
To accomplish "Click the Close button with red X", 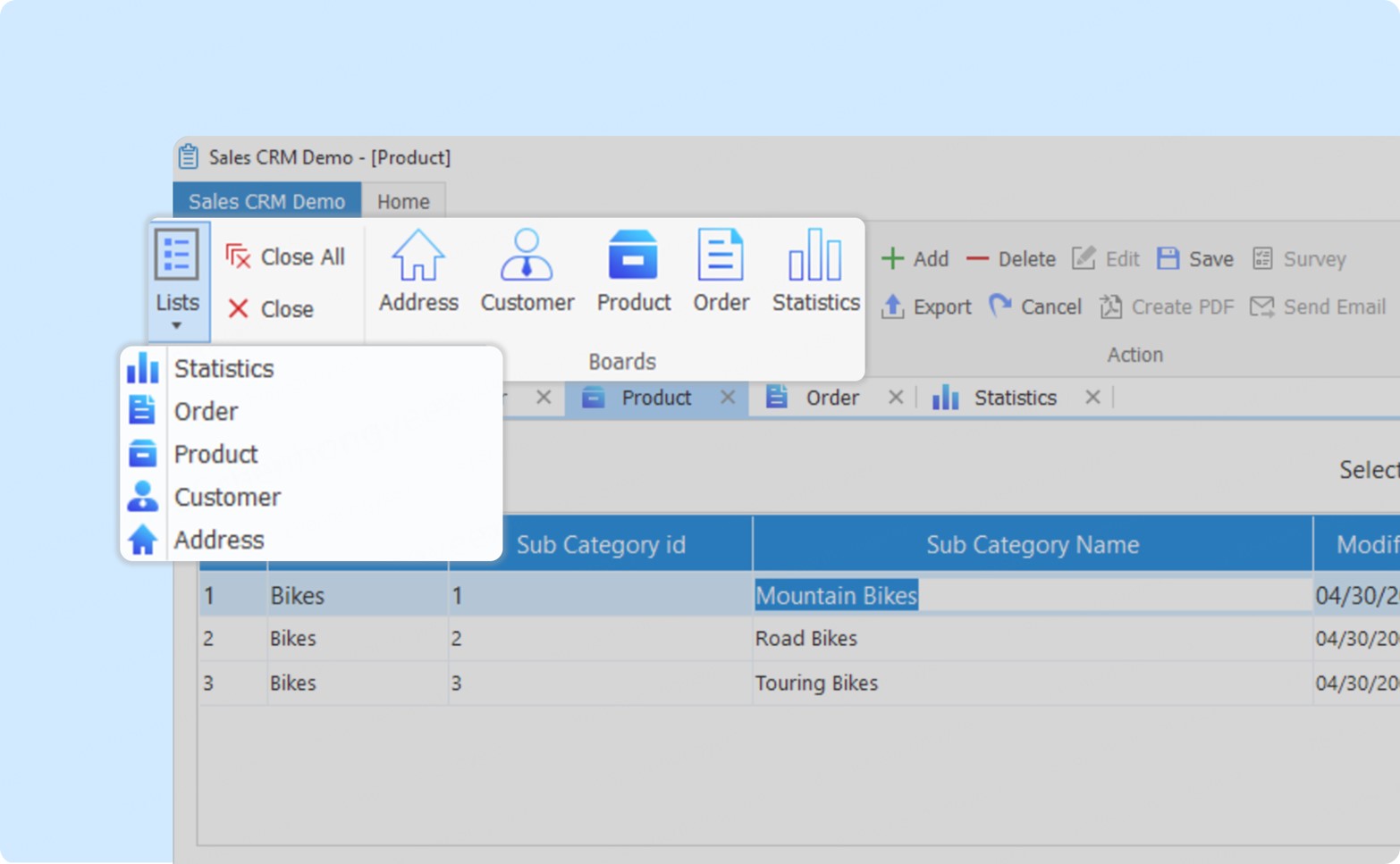I will pos(270,309).
